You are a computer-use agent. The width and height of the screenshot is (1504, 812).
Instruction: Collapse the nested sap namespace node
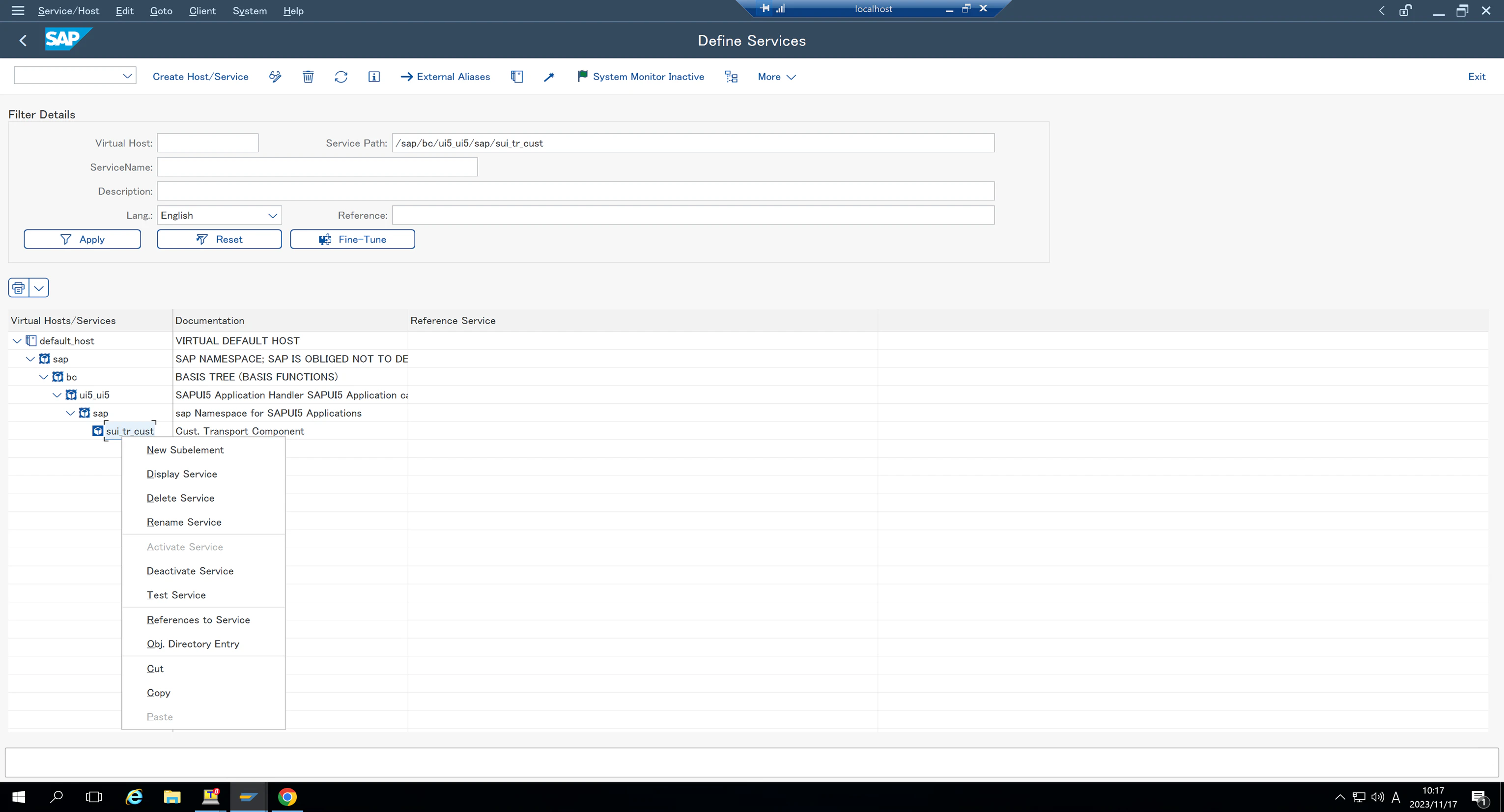pyautogui.click(x=70, y=413)
